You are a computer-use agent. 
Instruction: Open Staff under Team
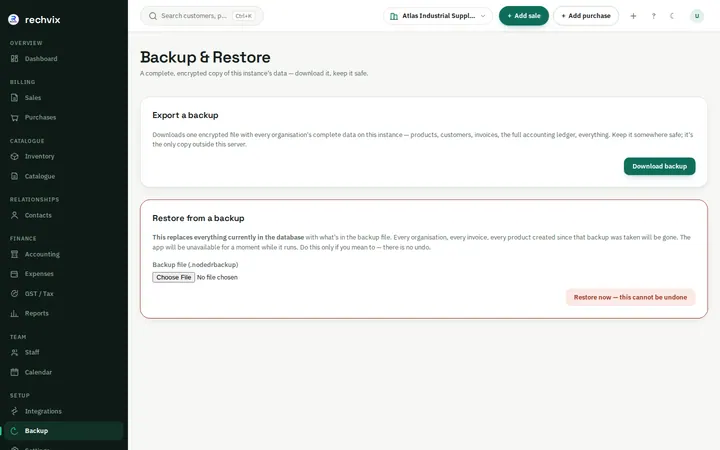pos(64,353)
